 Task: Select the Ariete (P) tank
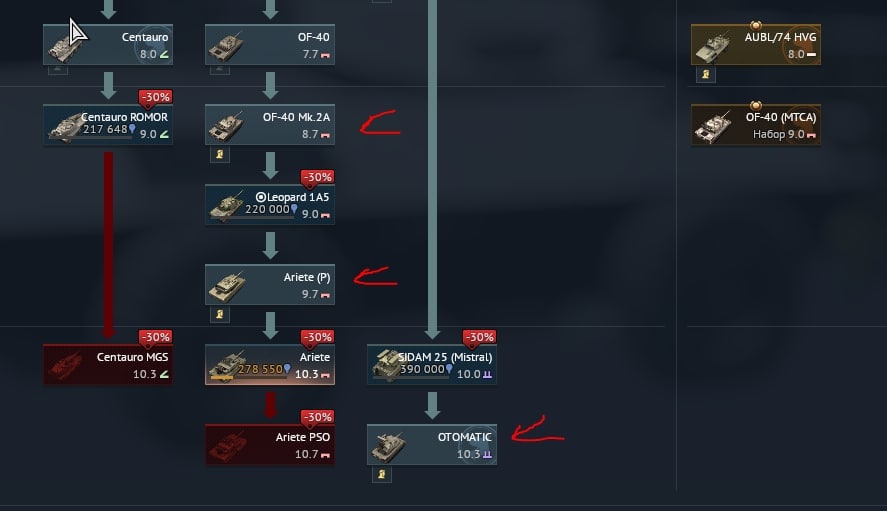(x=270, y=285)
